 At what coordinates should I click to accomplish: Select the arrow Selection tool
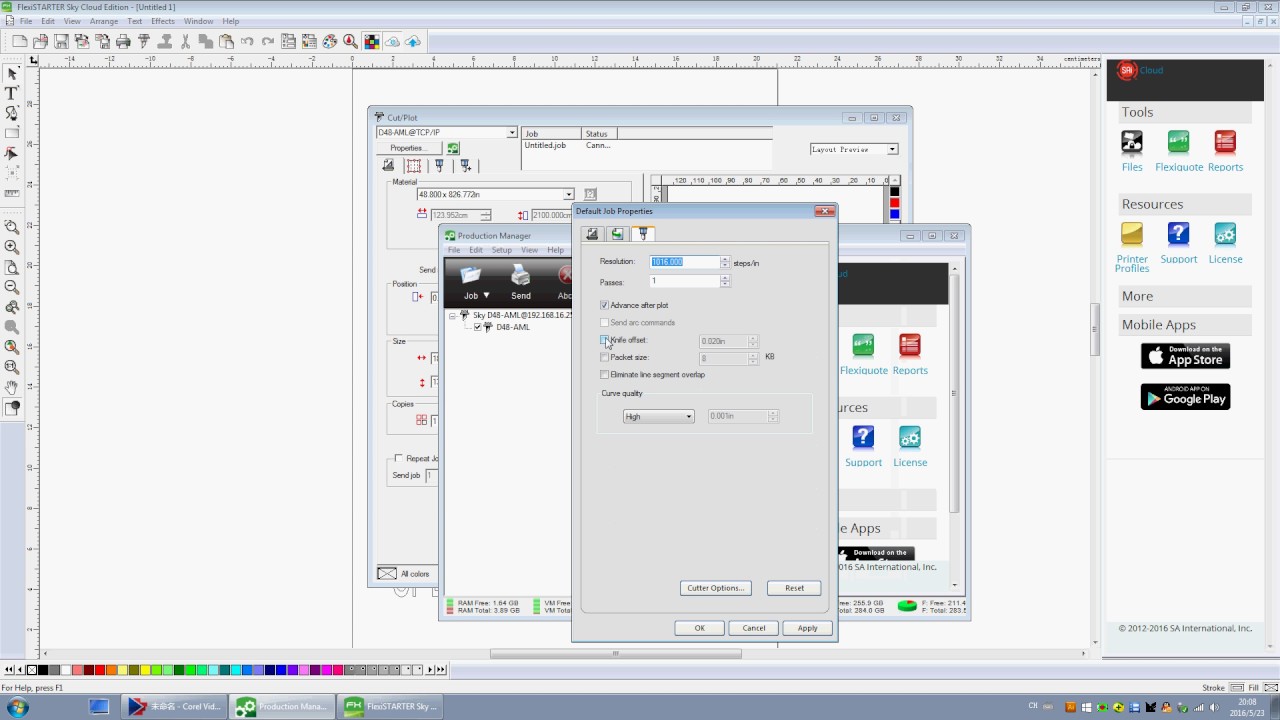12,74
